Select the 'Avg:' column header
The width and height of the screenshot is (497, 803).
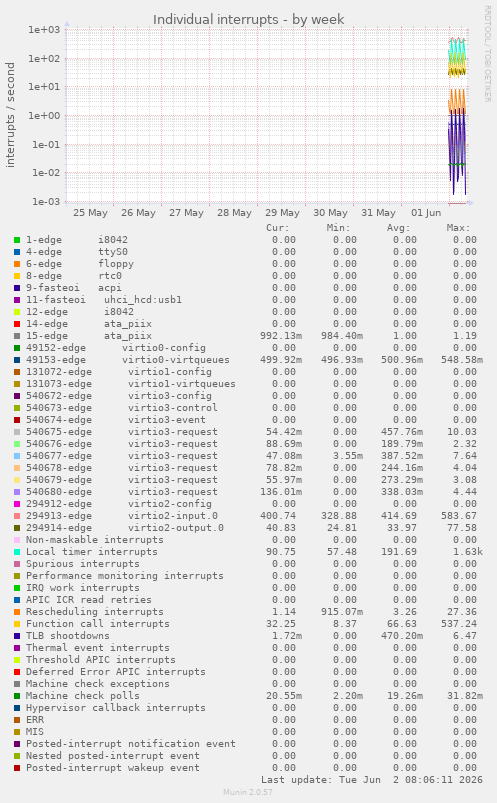(x=398, y=228)
